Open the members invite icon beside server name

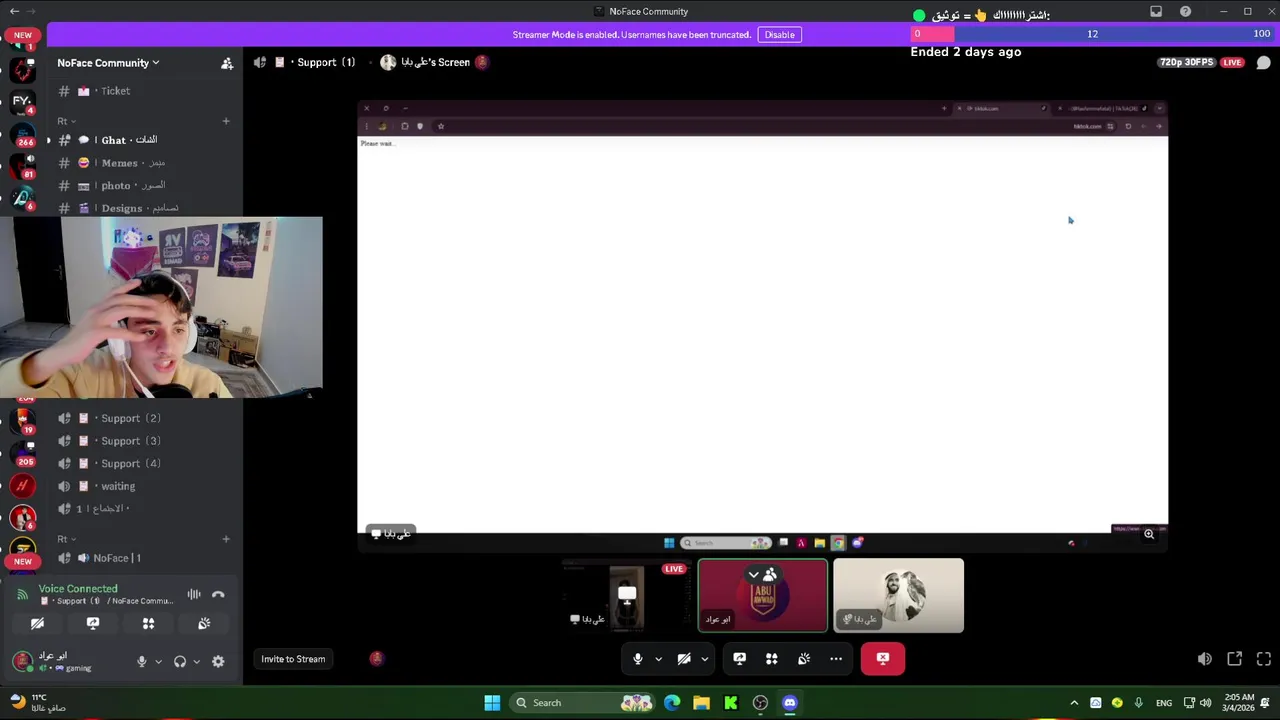click(227, 63)
